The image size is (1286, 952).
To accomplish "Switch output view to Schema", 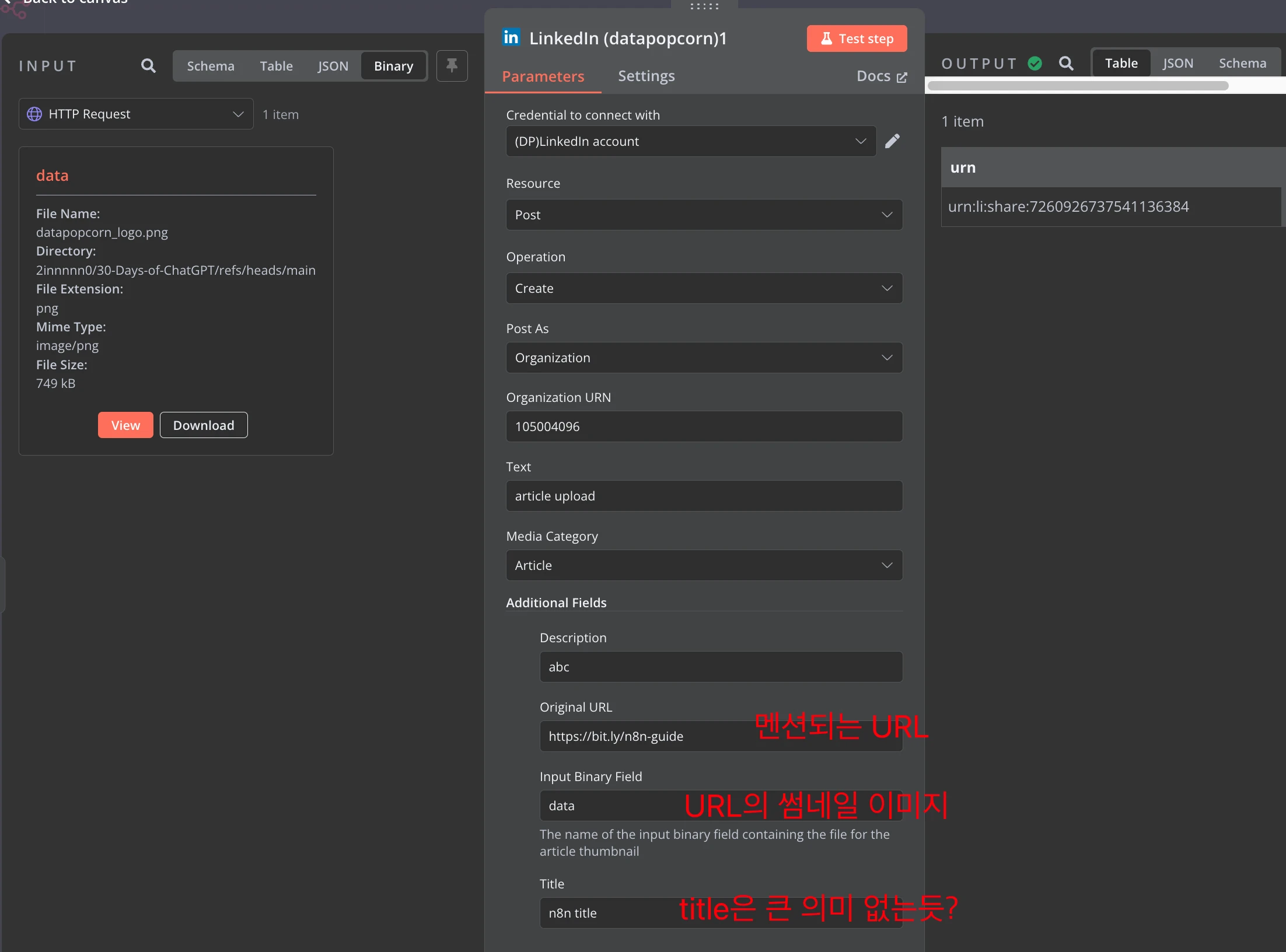I will (1242, 63).
